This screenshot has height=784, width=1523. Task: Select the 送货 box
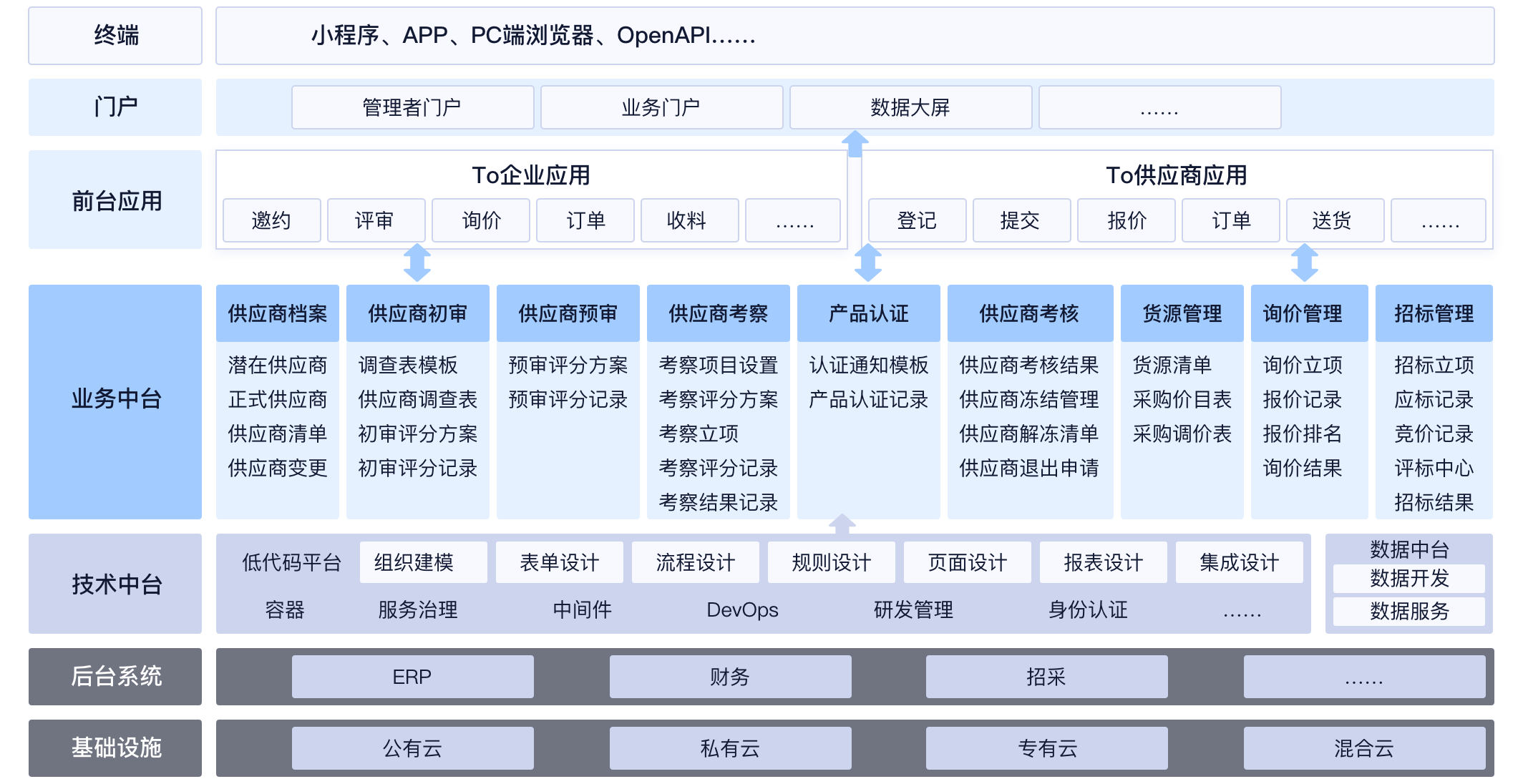(1335, 220)
